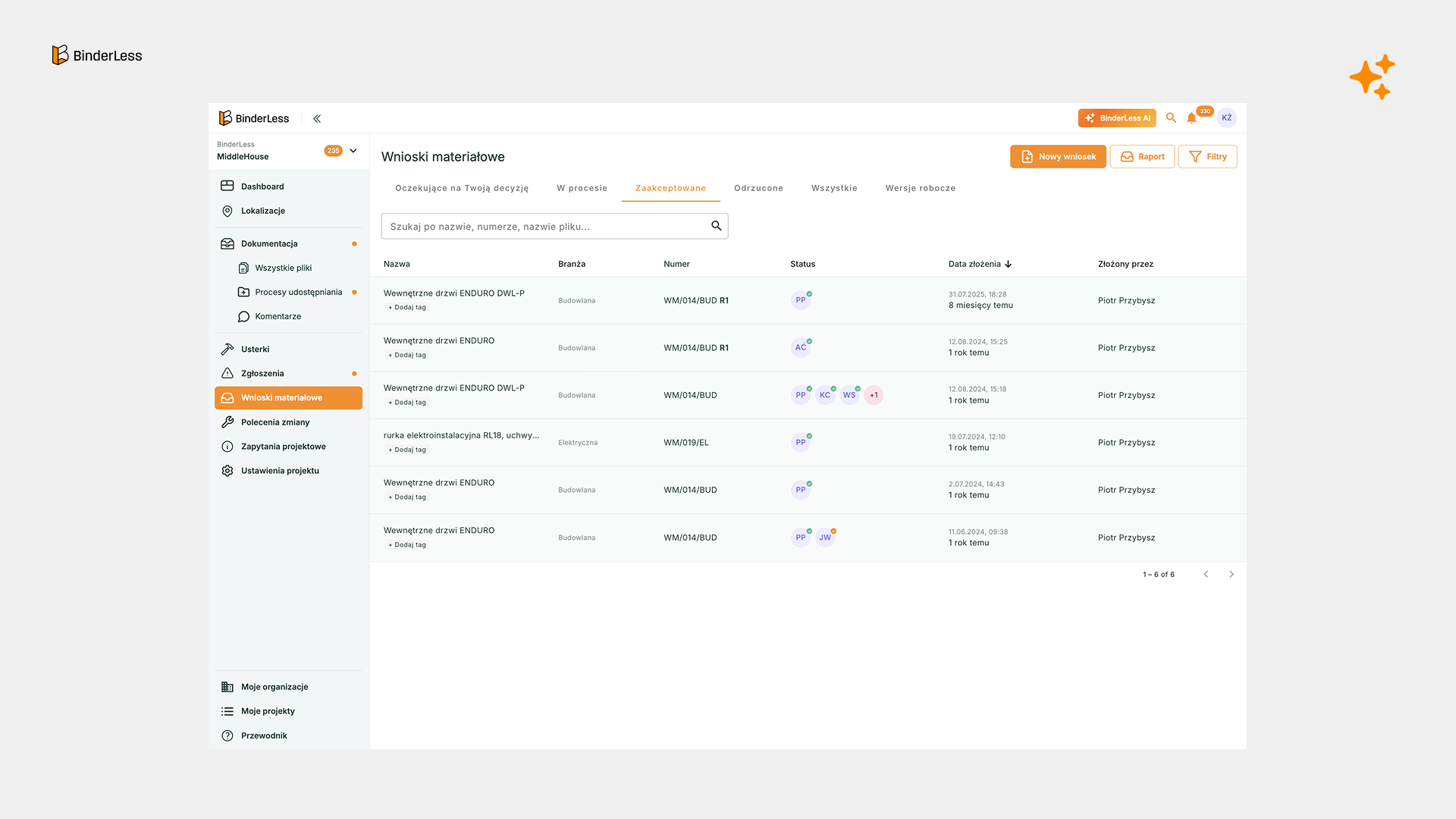Sort by Data złożenia column arrow

1008,265
